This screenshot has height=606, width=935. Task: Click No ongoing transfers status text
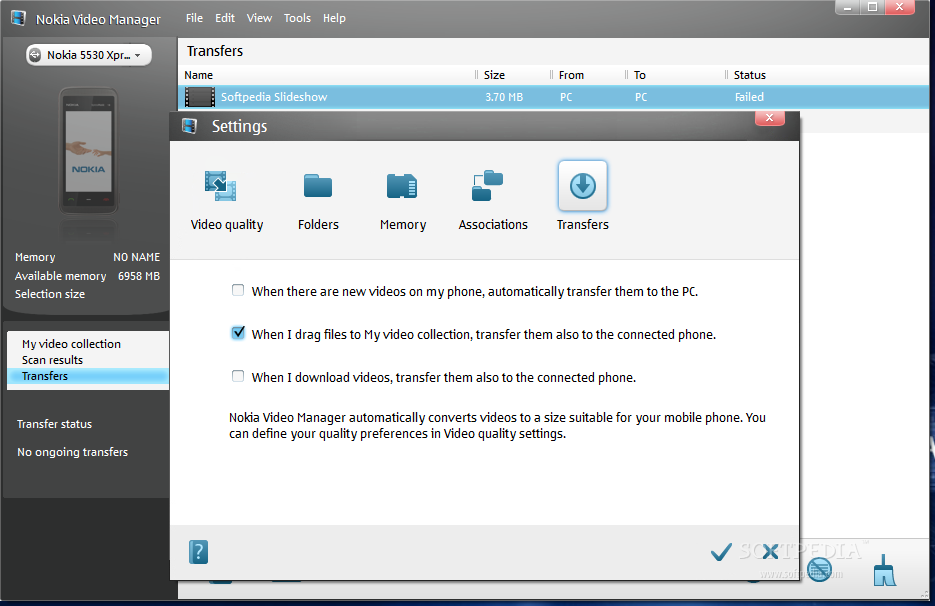73,452
